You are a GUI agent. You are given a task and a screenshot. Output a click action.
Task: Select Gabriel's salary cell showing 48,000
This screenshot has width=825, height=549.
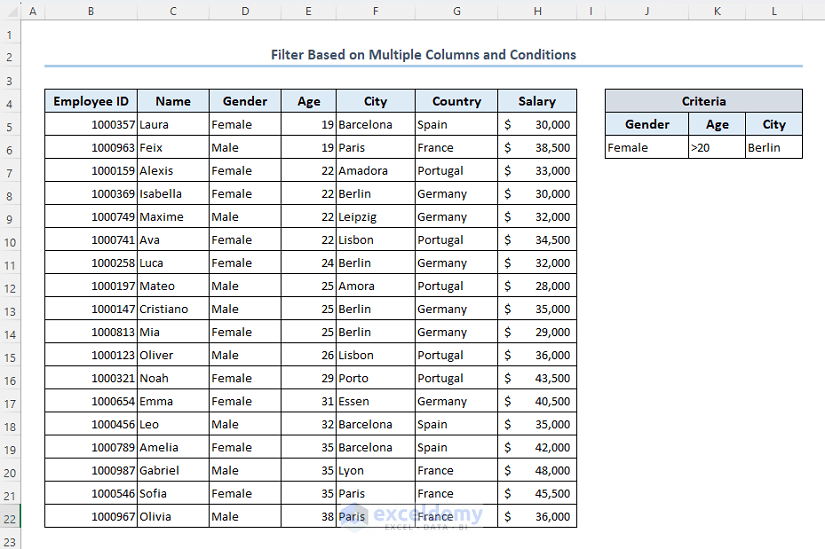click(x=537, y=471)
